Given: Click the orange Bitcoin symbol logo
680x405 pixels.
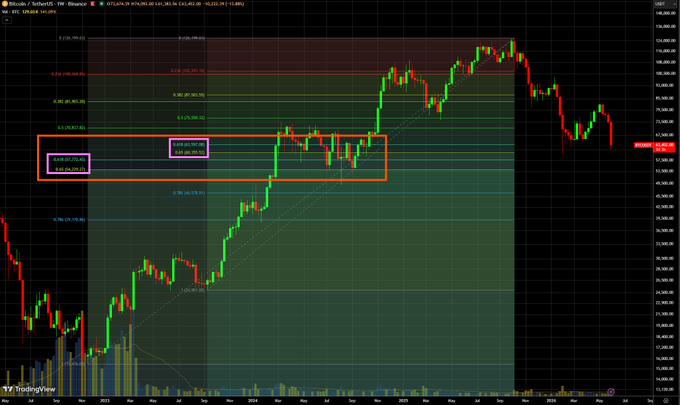Looking at the screenshot, I should coord(5,4).
